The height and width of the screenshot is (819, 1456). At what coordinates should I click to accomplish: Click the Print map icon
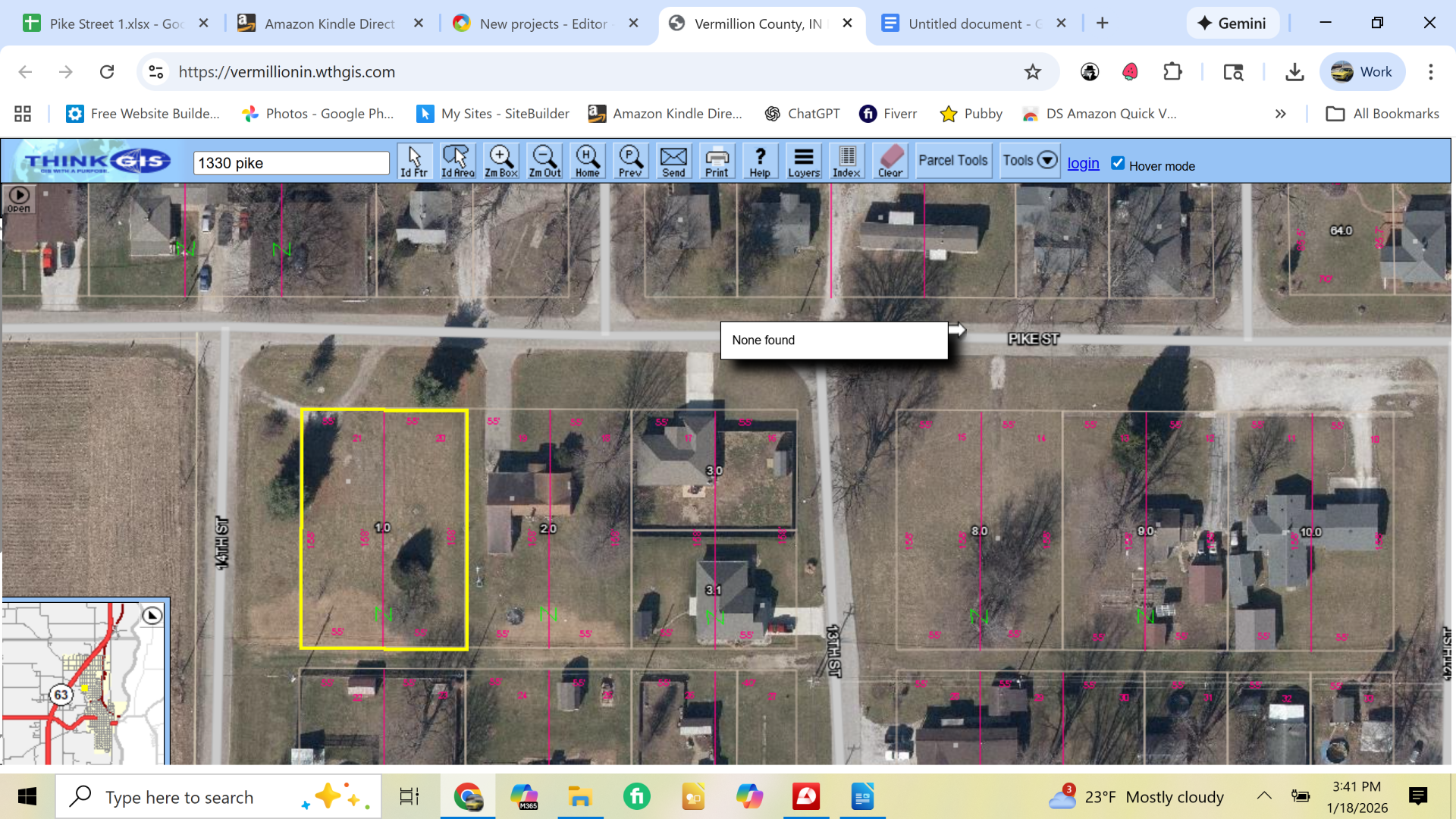click(x=717, y=161)
